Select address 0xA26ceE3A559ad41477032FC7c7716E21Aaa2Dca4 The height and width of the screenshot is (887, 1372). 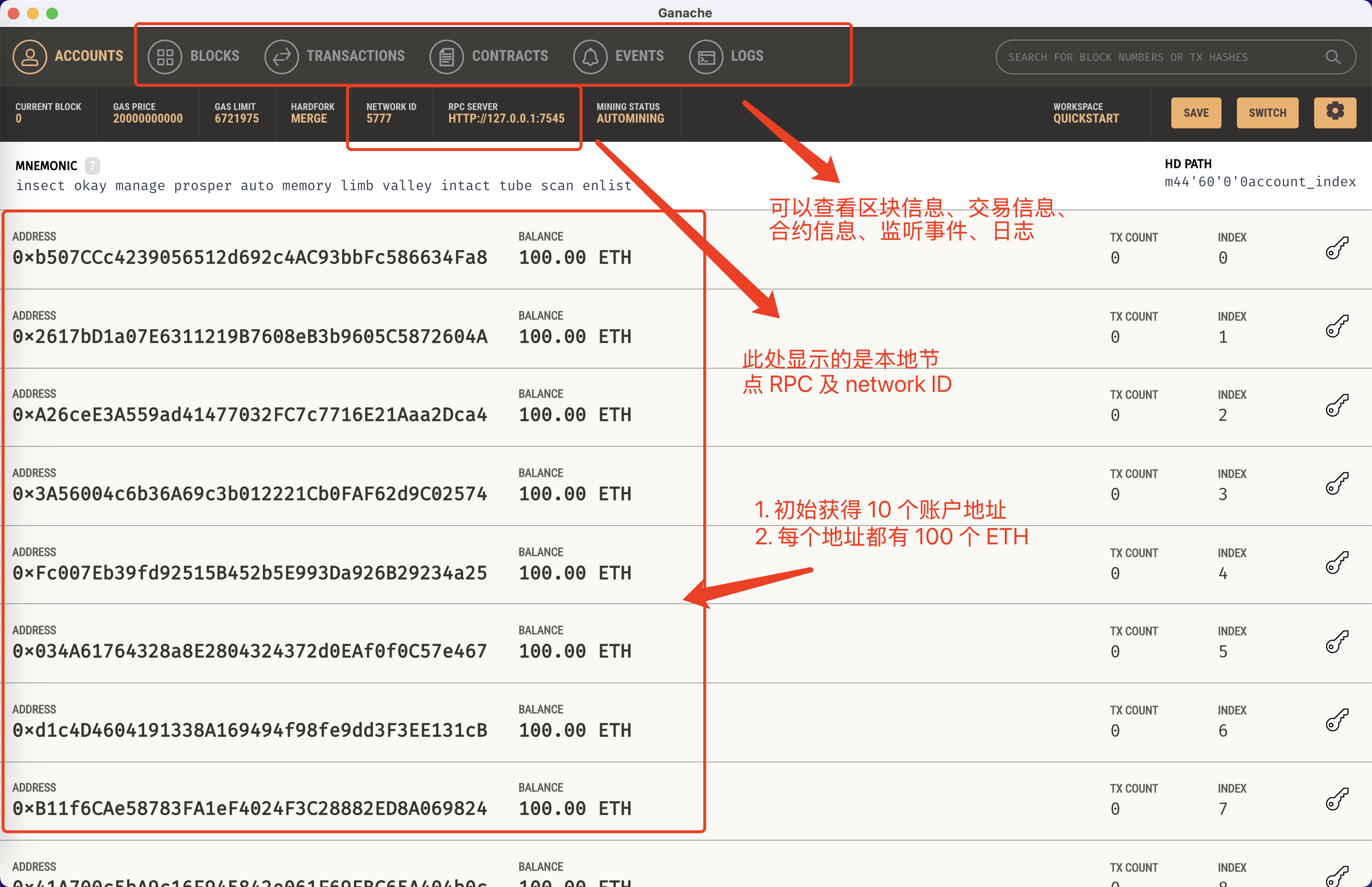coord(250,415)
